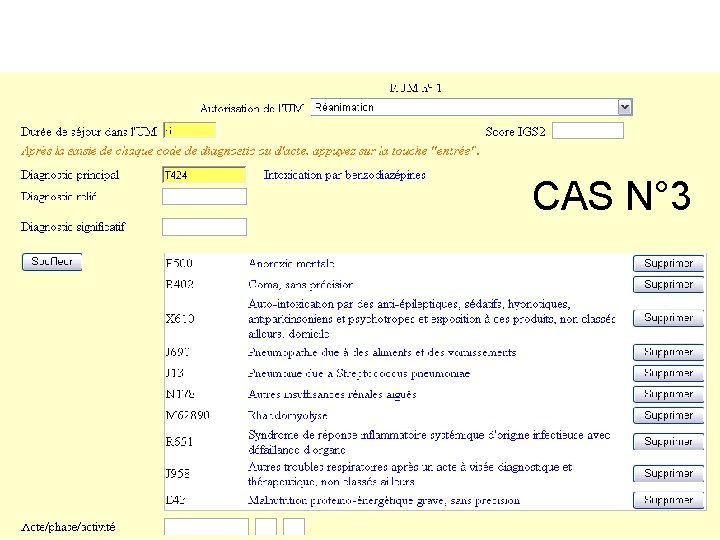The image size is (720, 540).
Task: Click the phase box after Acte field
Action: tap(266, 527)
